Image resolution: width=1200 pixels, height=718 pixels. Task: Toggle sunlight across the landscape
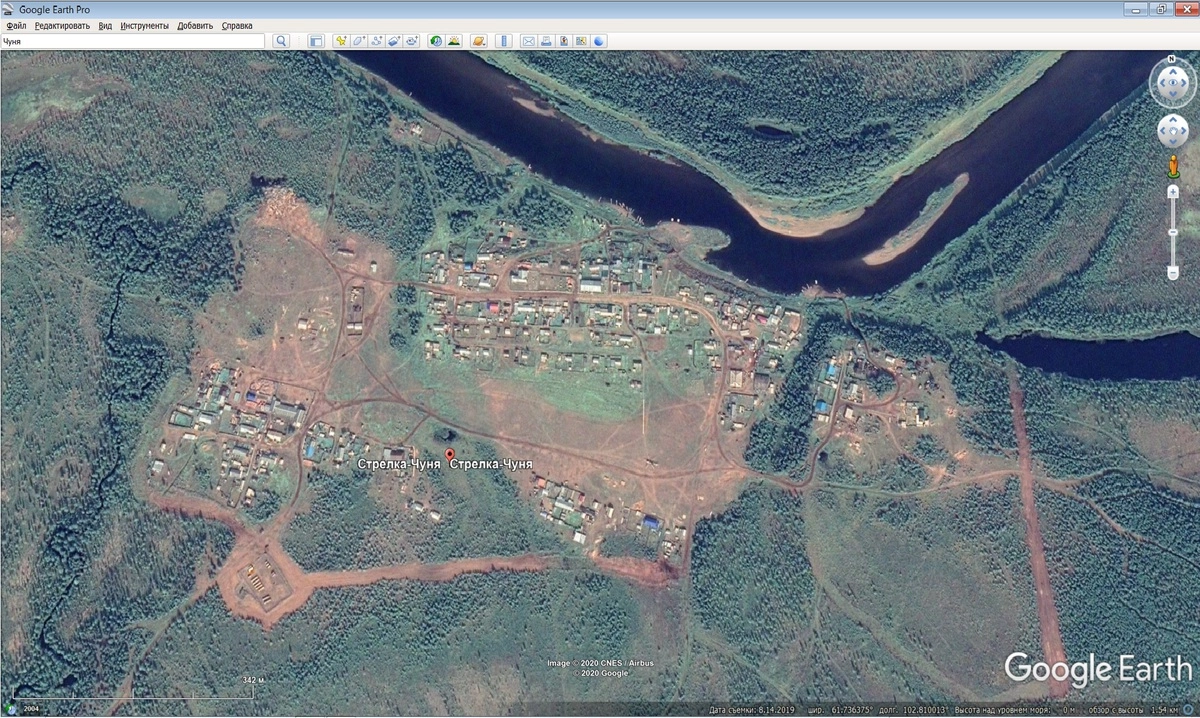(454, 41)
